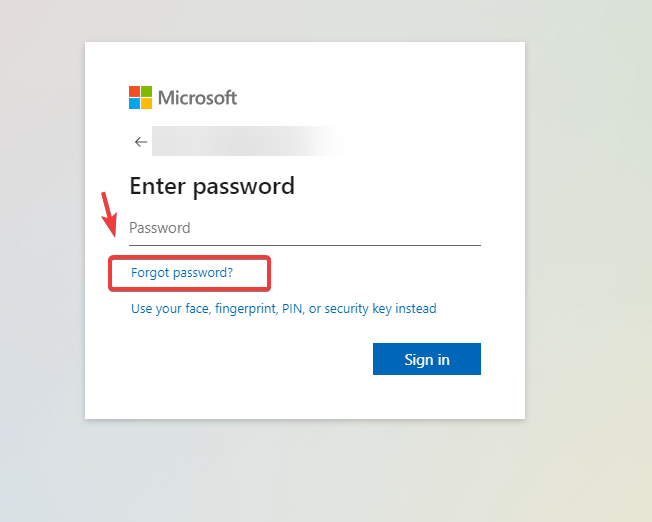Click the blue square of Microsoft logo
This screenshot has height=522, width=652.
click(134, 103)
